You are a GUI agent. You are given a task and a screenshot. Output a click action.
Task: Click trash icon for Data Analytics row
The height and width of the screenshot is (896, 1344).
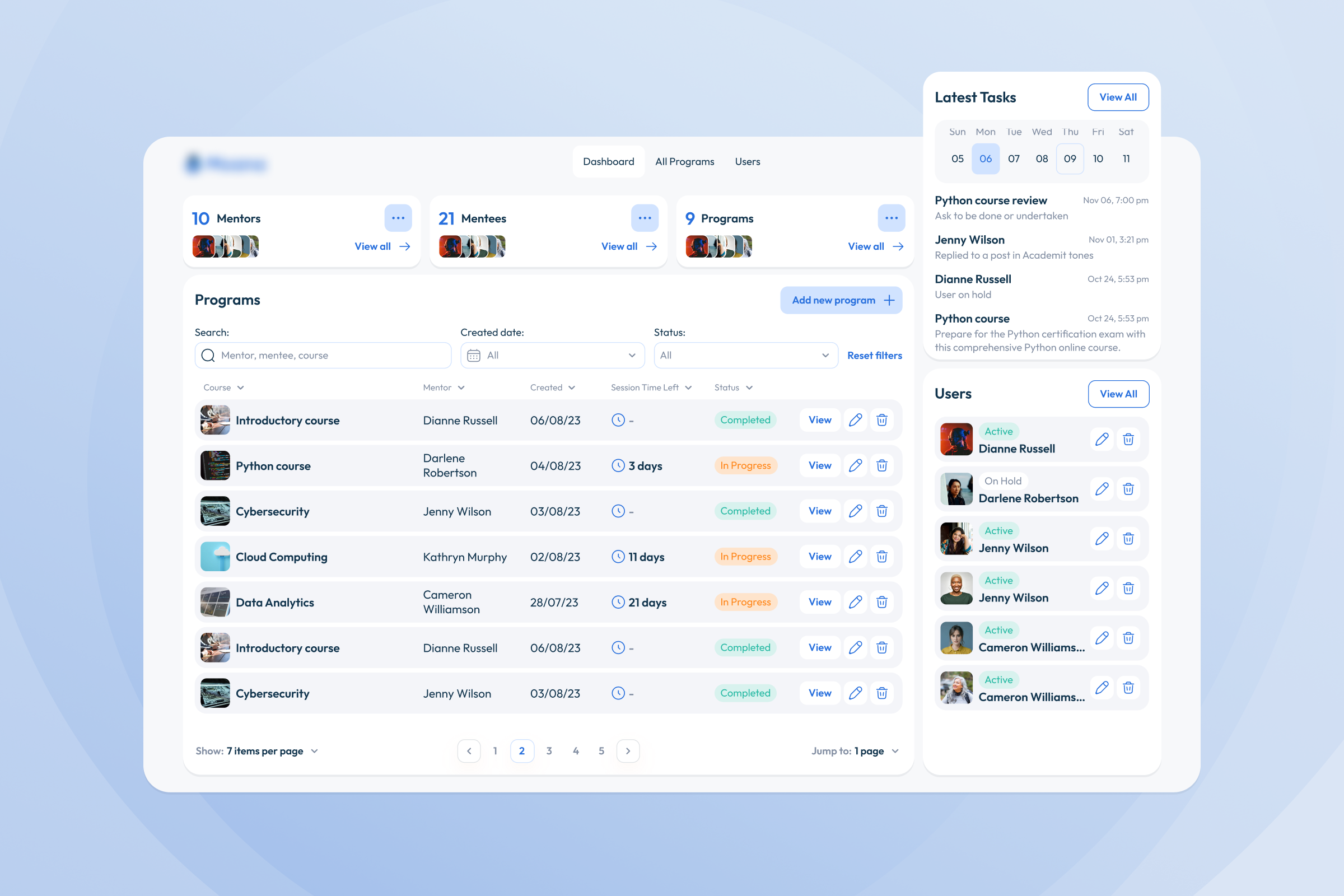point(881,603)
